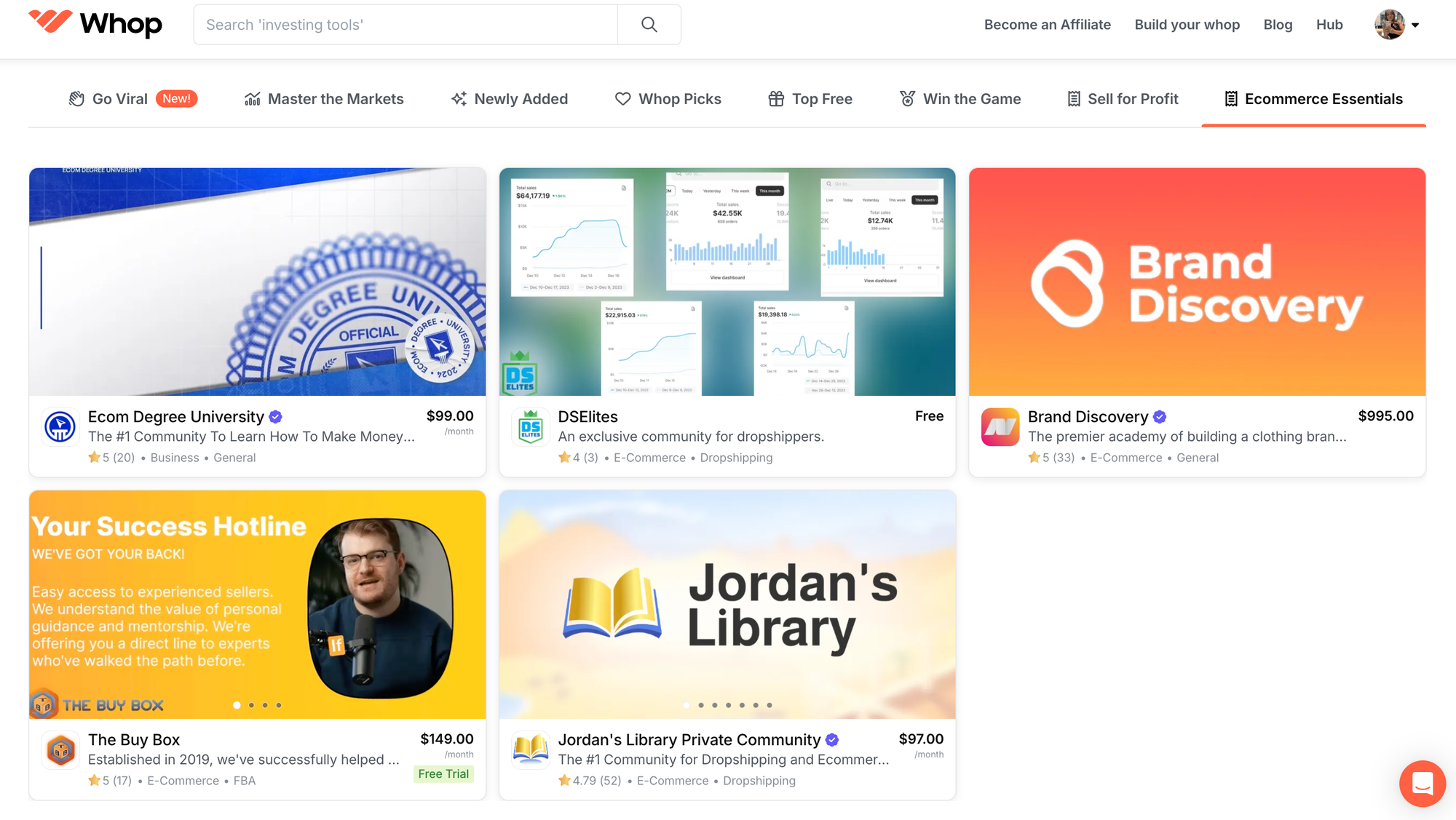The width and height of the screenshot is (1456, 820).
Task: Focus the search 'investing tools' field
Action: (x=405, y=25)
